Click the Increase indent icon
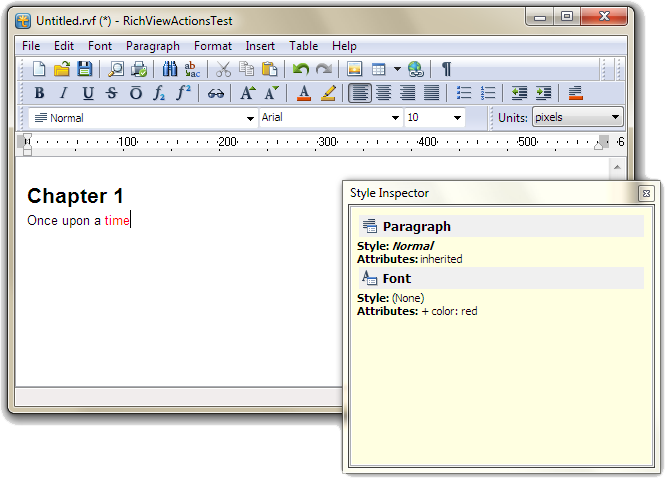This screenshot has height=478, width=665. click(x=543, y=93)
